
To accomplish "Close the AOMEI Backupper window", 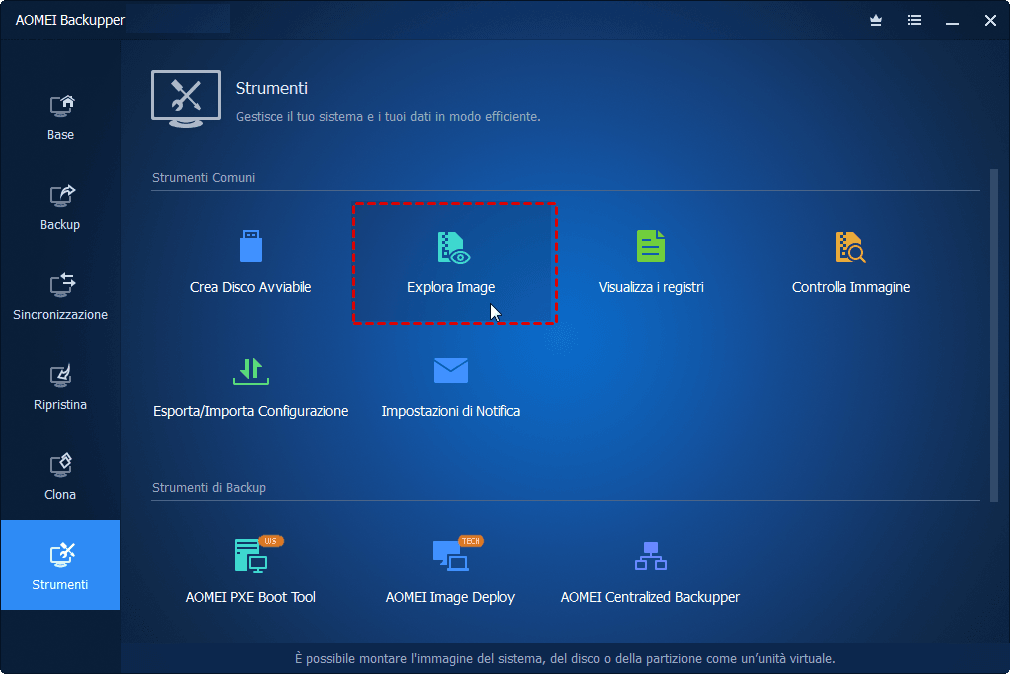I will click(x=990, y=21).
